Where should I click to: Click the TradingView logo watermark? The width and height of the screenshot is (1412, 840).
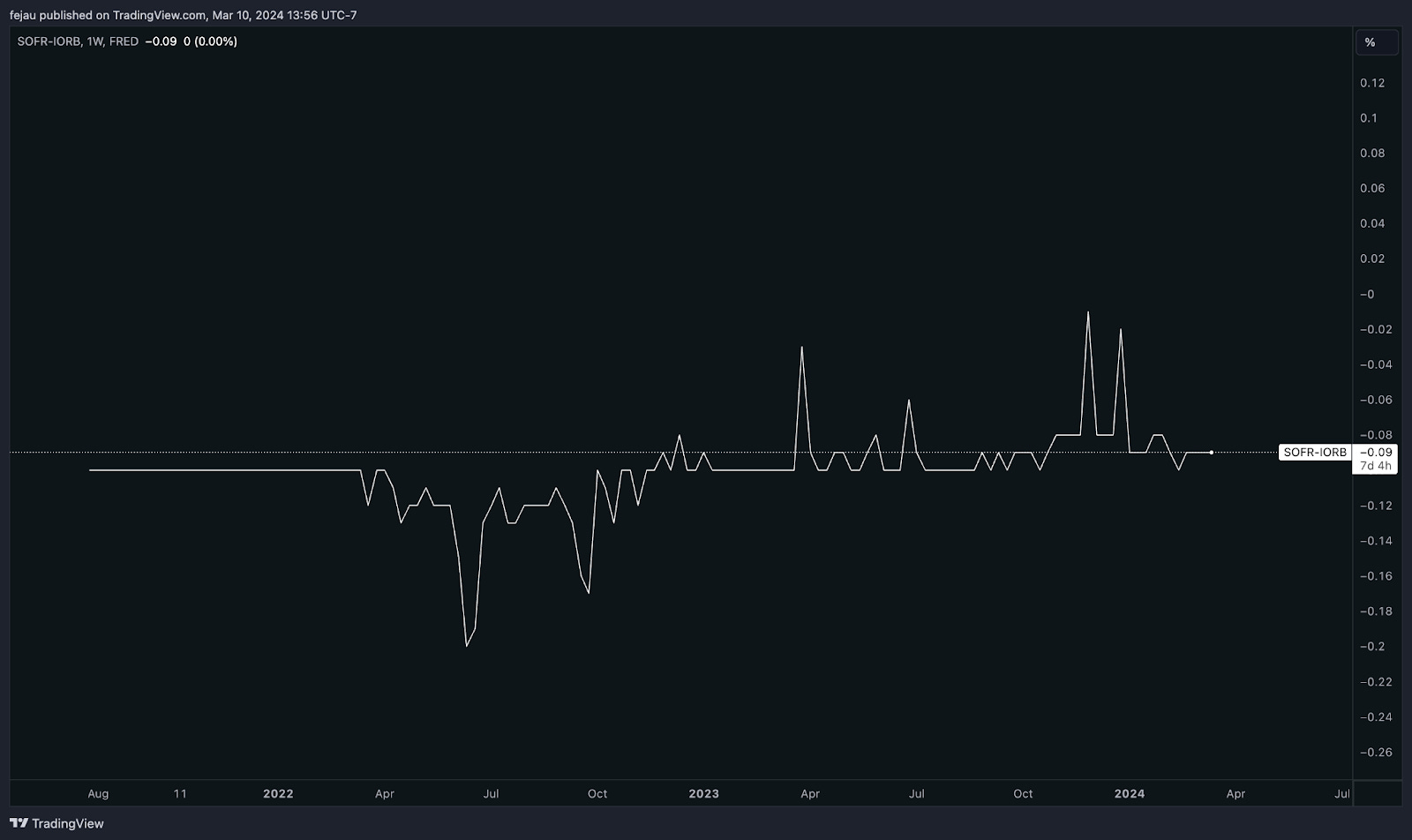(x=55, y=822)
